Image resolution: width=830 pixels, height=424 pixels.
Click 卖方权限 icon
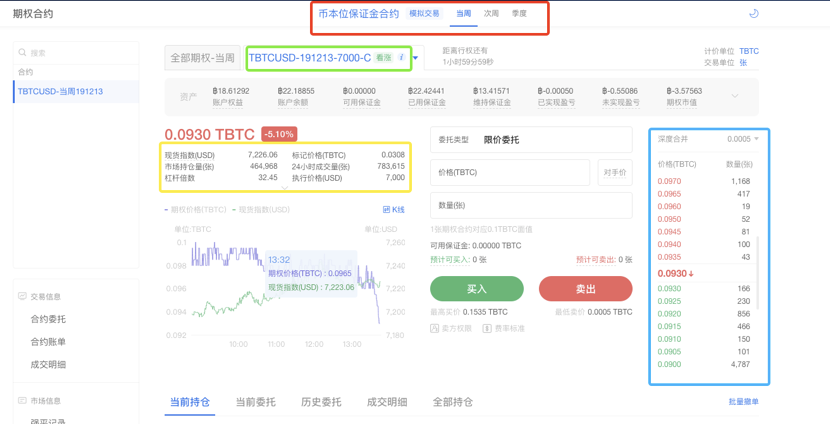(435, 329)
